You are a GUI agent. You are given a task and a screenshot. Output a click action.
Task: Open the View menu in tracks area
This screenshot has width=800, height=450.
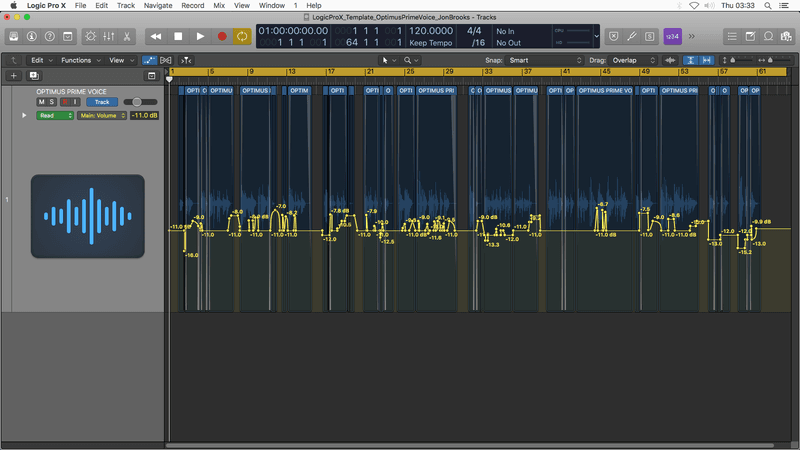pyautogui.click(x=121, y=60)
